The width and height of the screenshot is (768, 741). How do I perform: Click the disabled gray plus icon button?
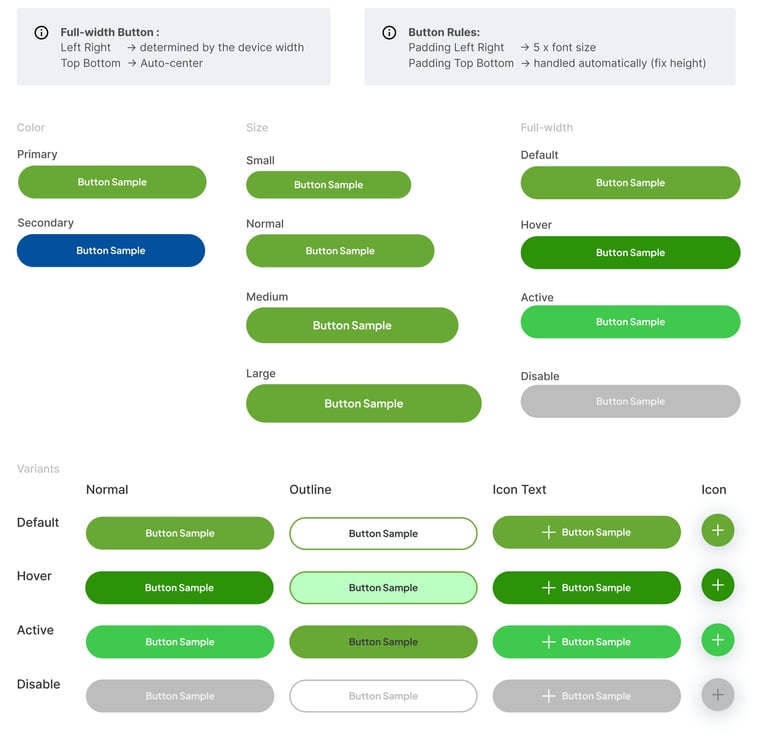(717, 694)
